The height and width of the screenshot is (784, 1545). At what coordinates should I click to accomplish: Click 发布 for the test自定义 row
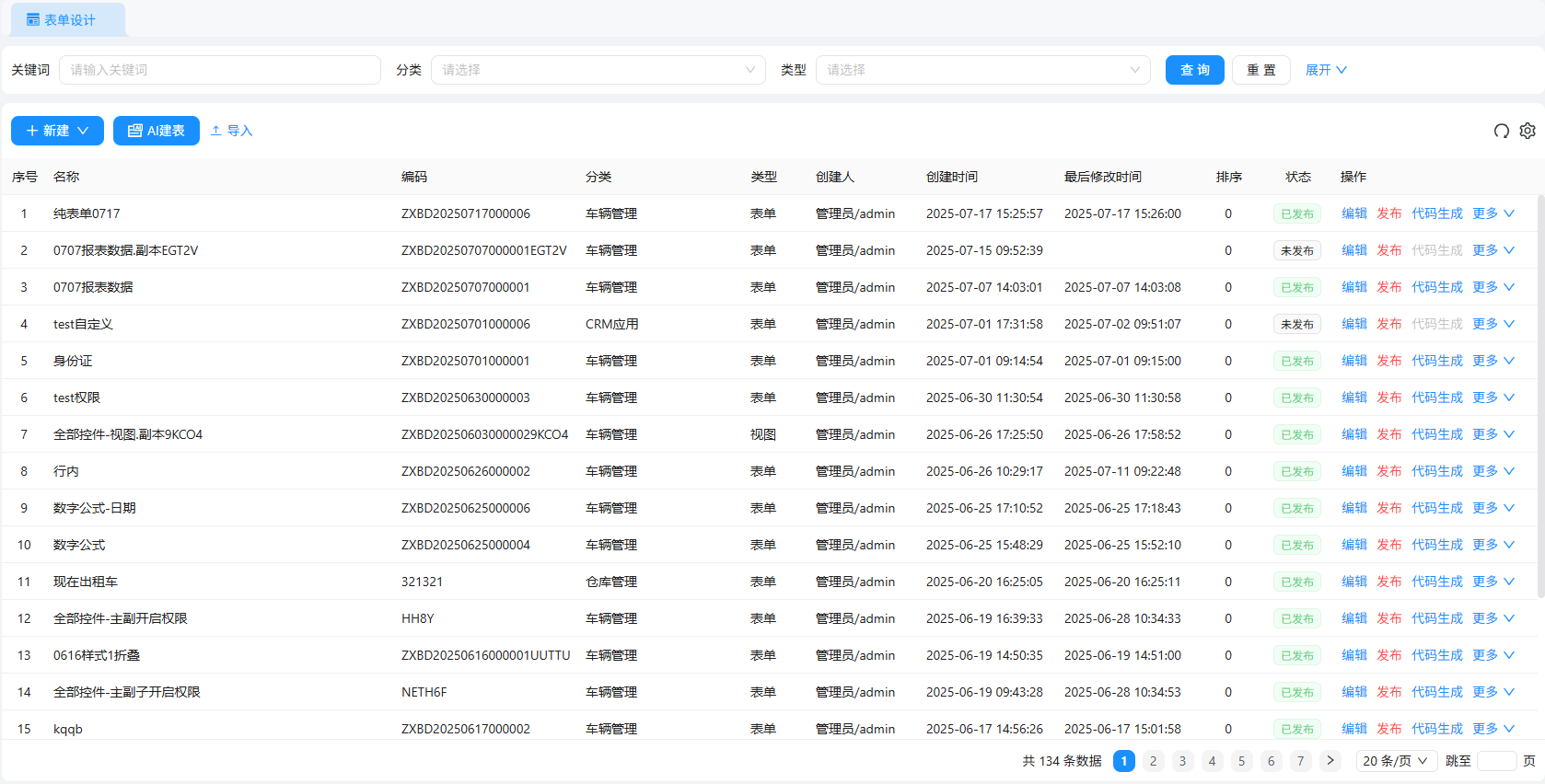click(x=1388, y=324)
